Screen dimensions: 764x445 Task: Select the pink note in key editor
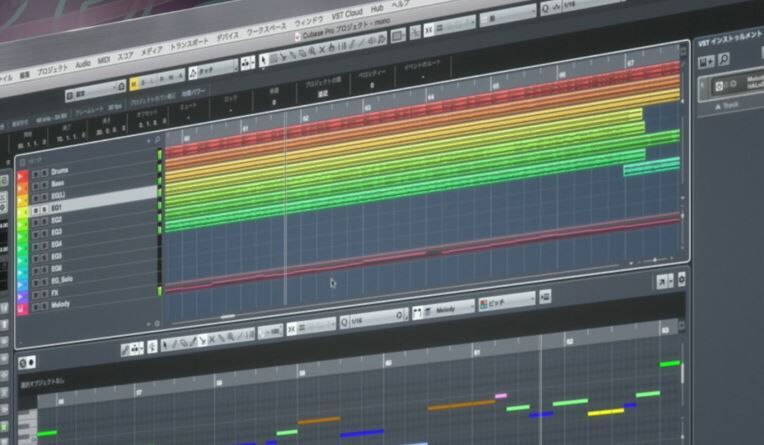click(x=501, y=396)
